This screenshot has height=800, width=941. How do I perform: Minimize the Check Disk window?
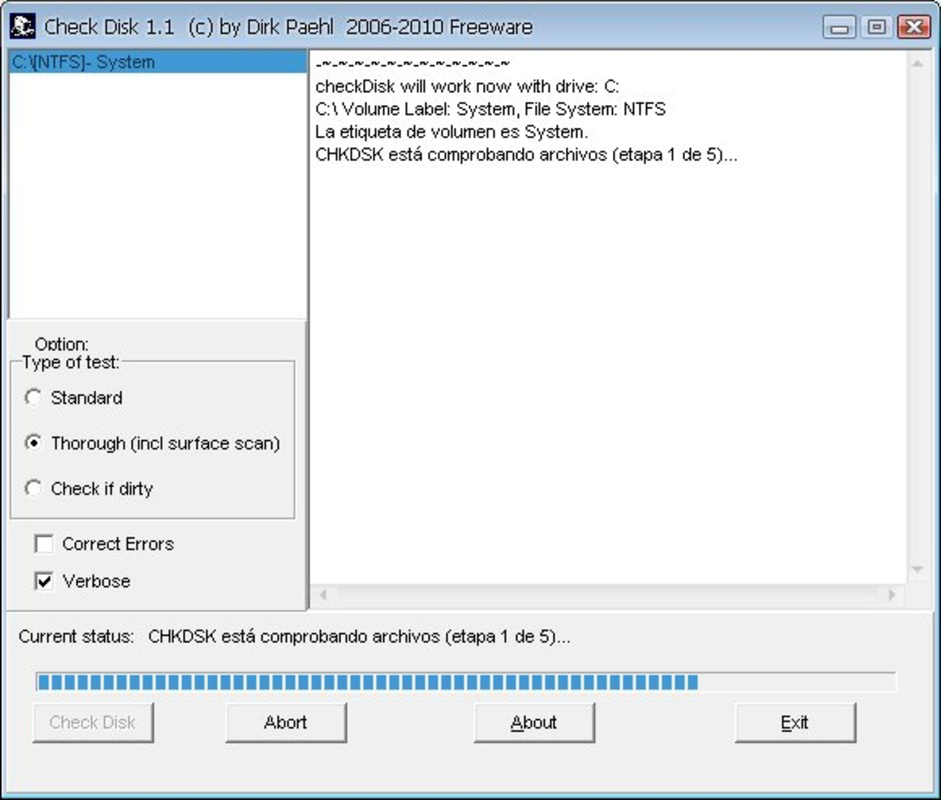point(839,27)
